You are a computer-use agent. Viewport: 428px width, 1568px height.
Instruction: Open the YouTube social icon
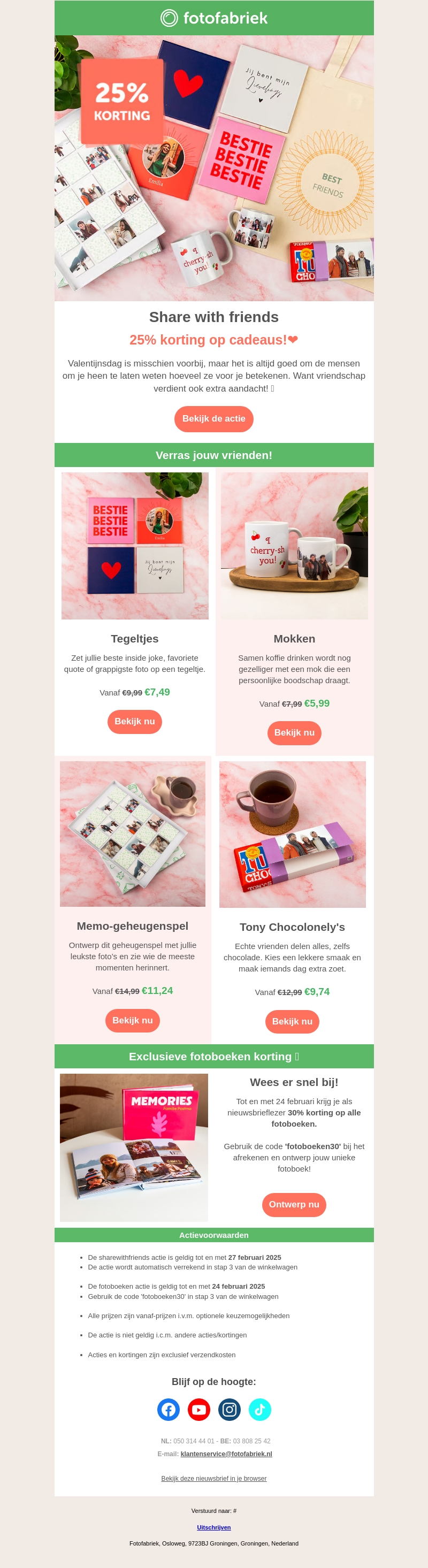(199, 1409)
